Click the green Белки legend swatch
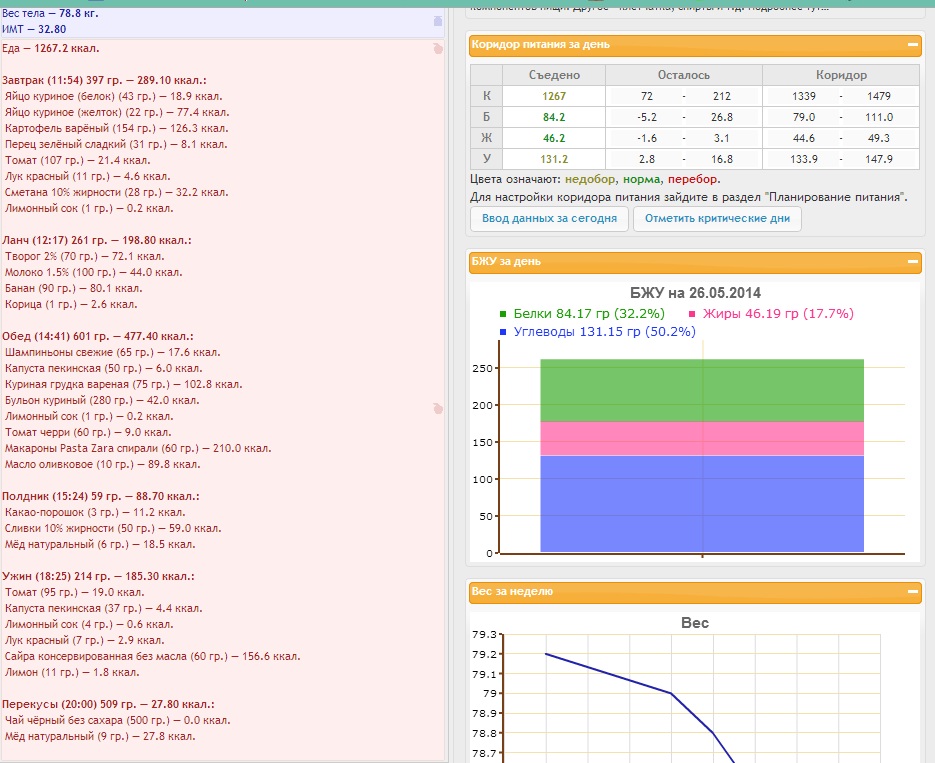This screenshot has width=935, height=763. point(504,314)
